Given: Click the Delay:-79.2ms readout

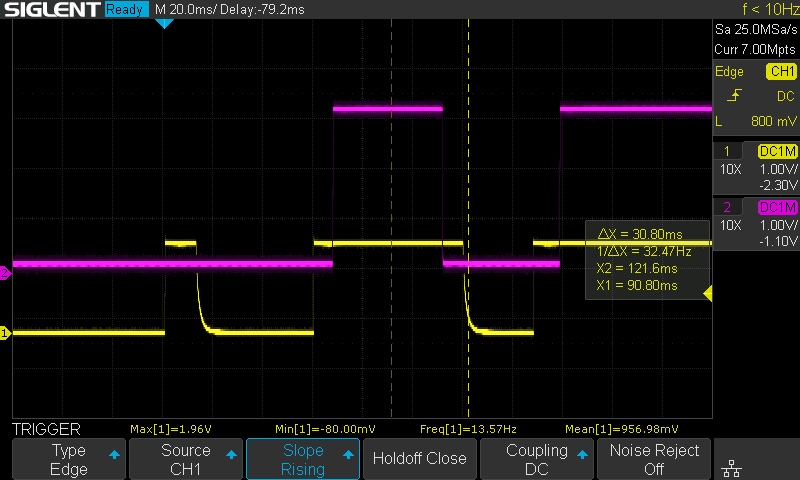Looking at the screenshot, I should click(262, 10).
